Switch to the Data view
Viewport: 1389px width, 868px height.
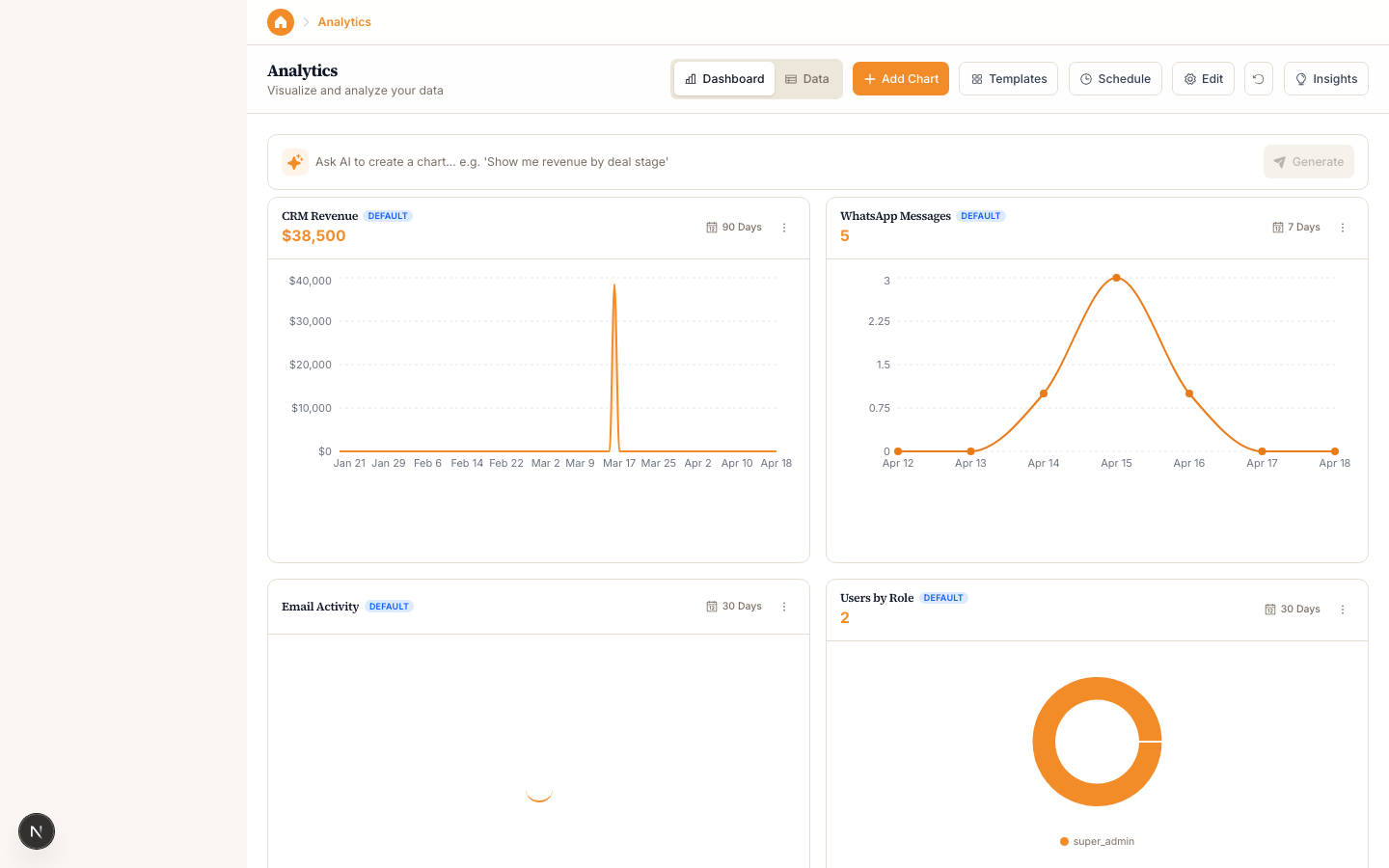[x=807, y=78]
